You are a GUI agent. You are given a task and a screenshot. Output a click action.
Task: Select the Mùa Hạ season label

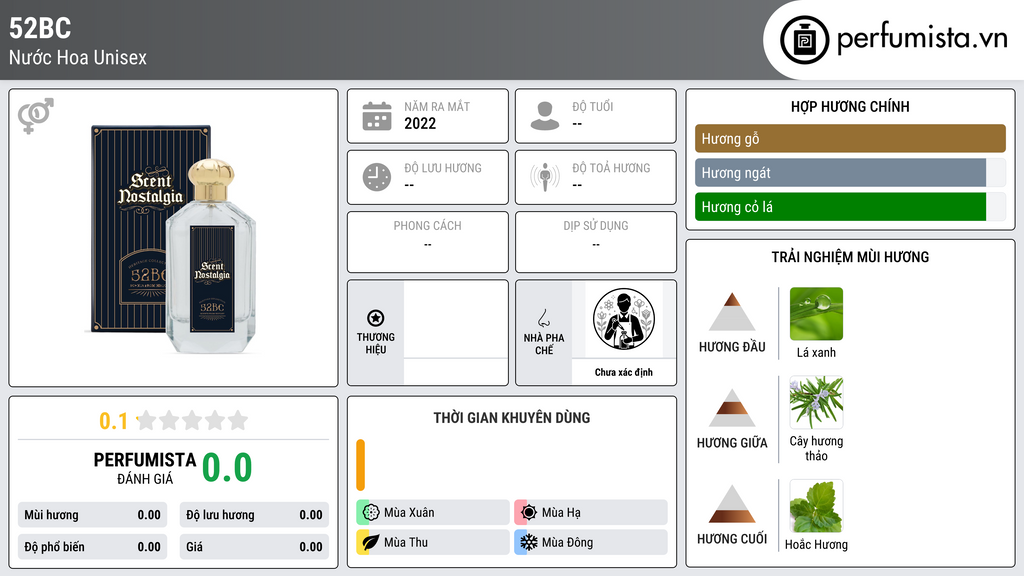pos(561,513)
